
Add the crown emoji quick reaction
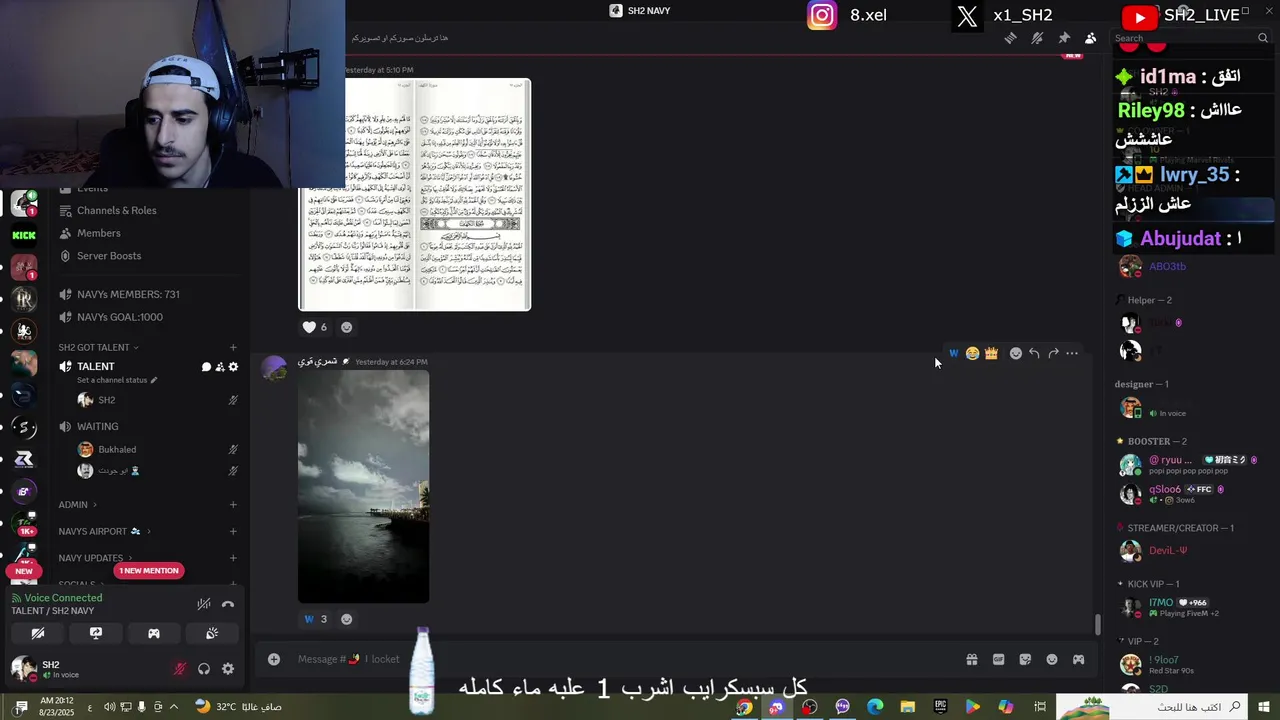[991, 353]
